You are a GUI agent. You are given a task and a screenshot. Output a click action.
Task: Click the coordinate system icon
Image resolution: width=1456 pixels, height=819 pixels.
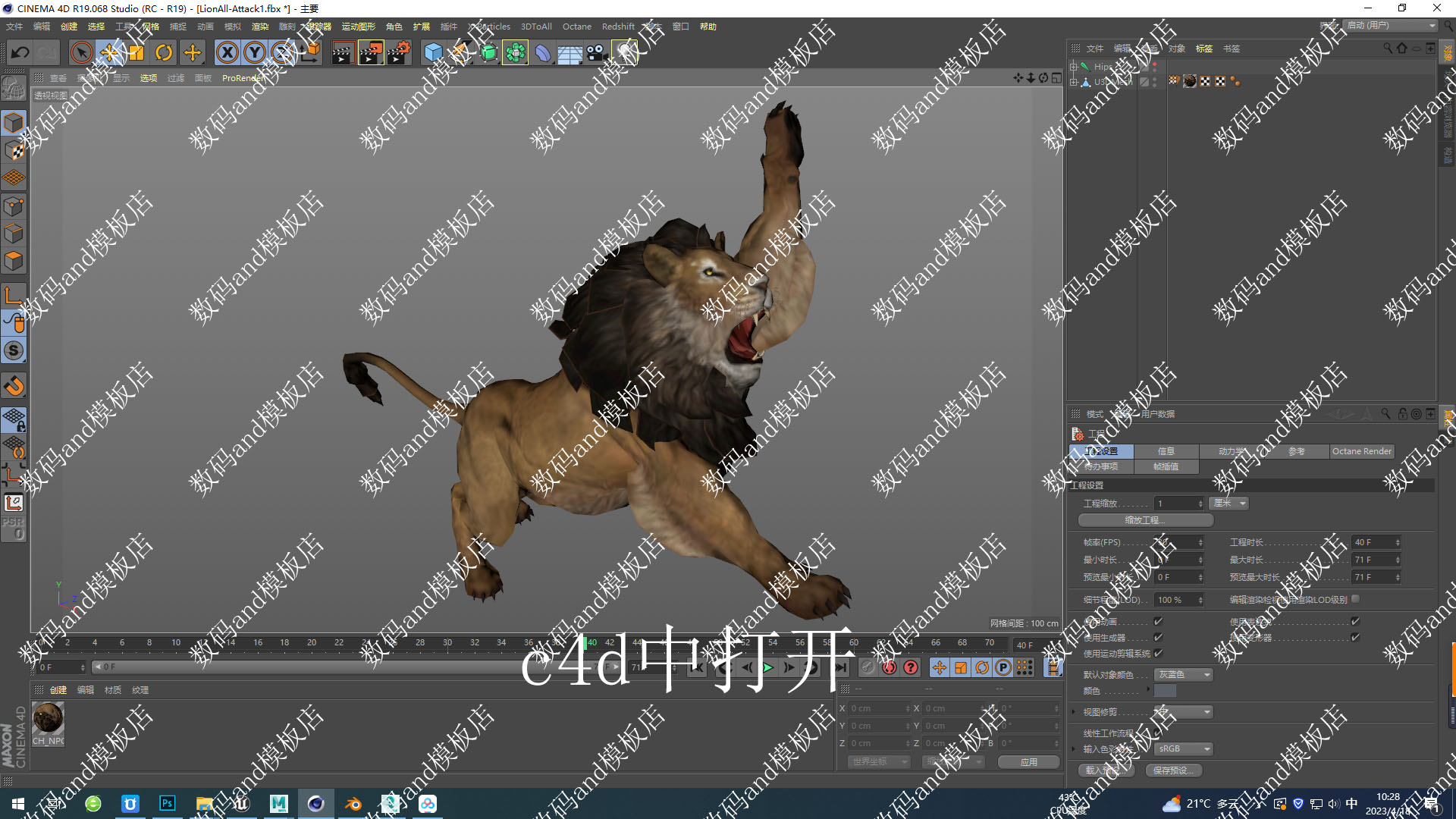click(310, 52)
